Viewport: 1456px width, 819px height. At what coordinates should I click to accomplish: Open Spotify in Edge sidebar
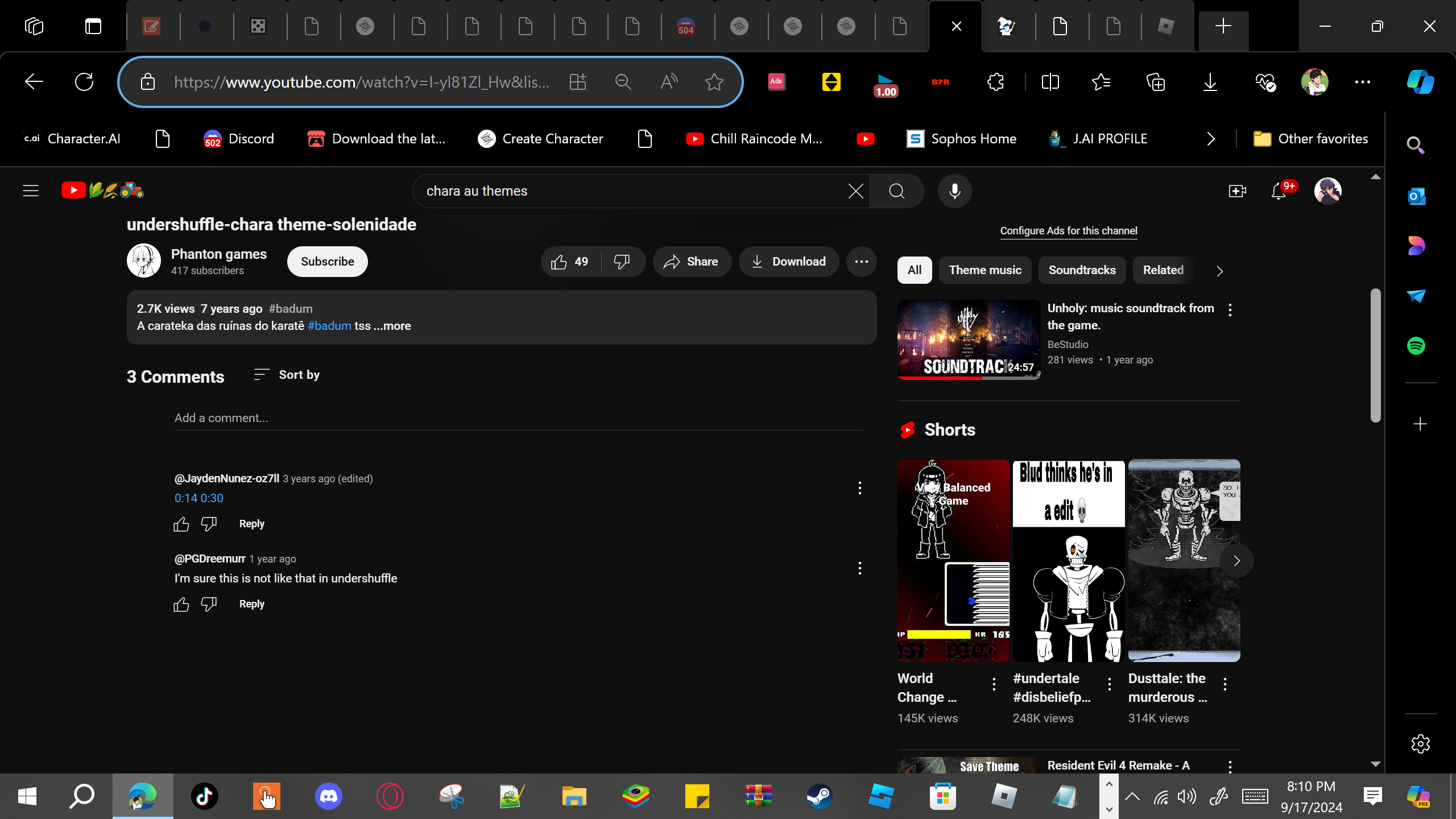(1416, 346)
